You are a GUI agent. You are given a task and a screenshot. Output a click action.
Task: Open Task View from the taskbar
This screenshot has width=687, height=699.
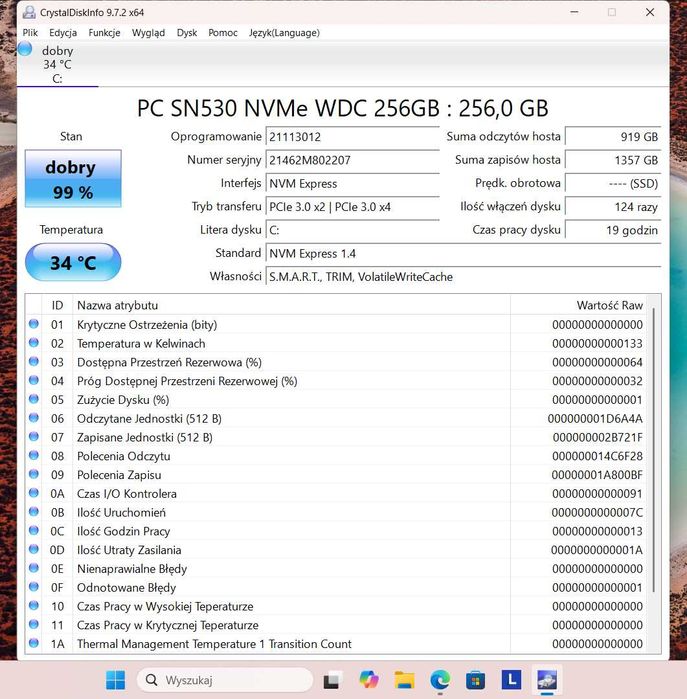click(333, 680)
